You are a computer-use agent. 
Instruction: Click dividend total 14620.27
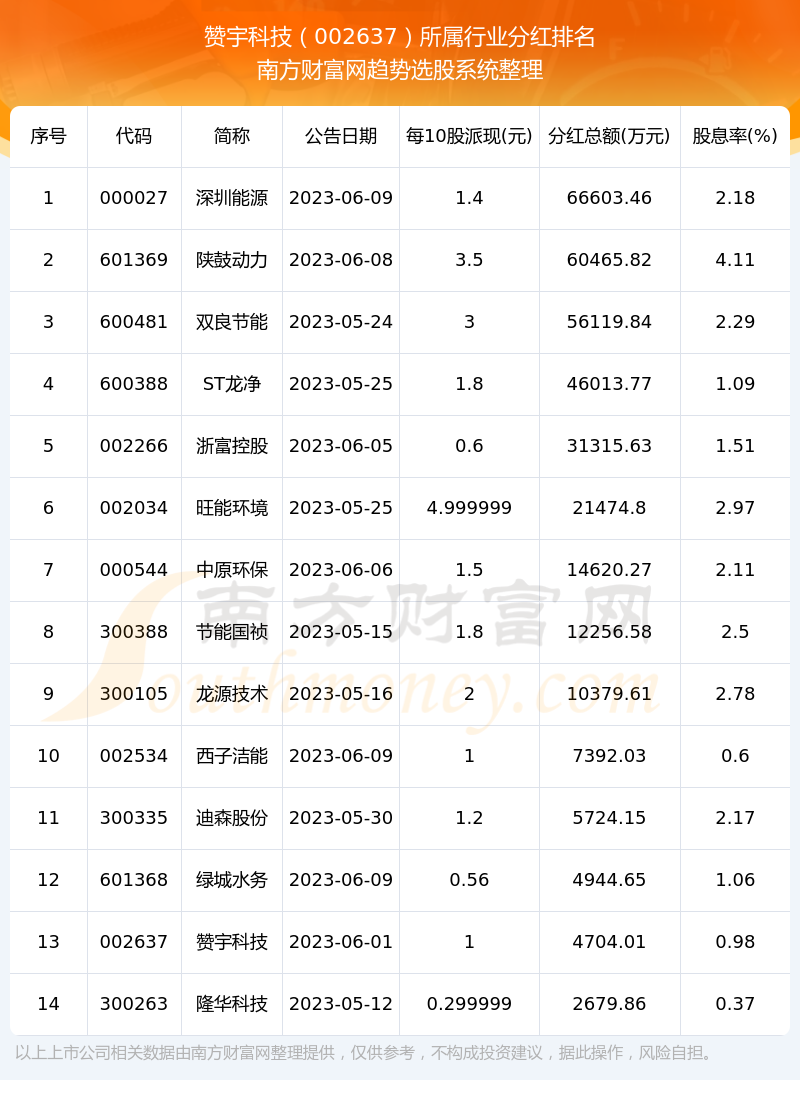(609, 570)
